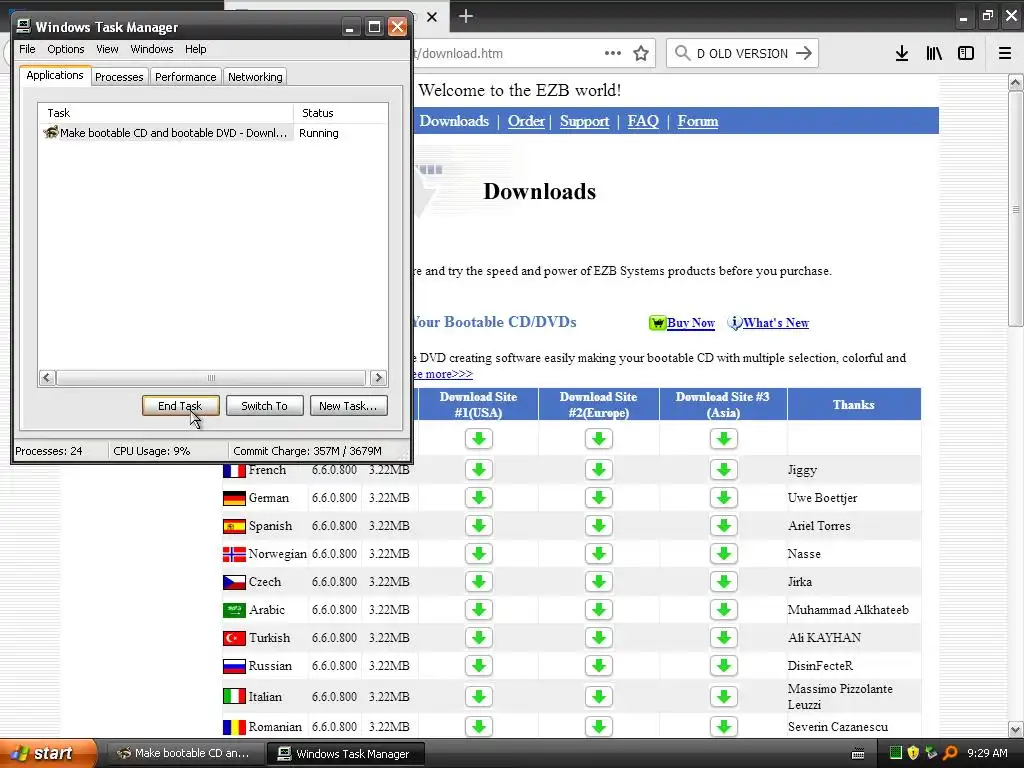This screenshot has width=1024, height=768.
Task: Close the current browser tab
Action: pyautogui.click(x=432, y=17)
